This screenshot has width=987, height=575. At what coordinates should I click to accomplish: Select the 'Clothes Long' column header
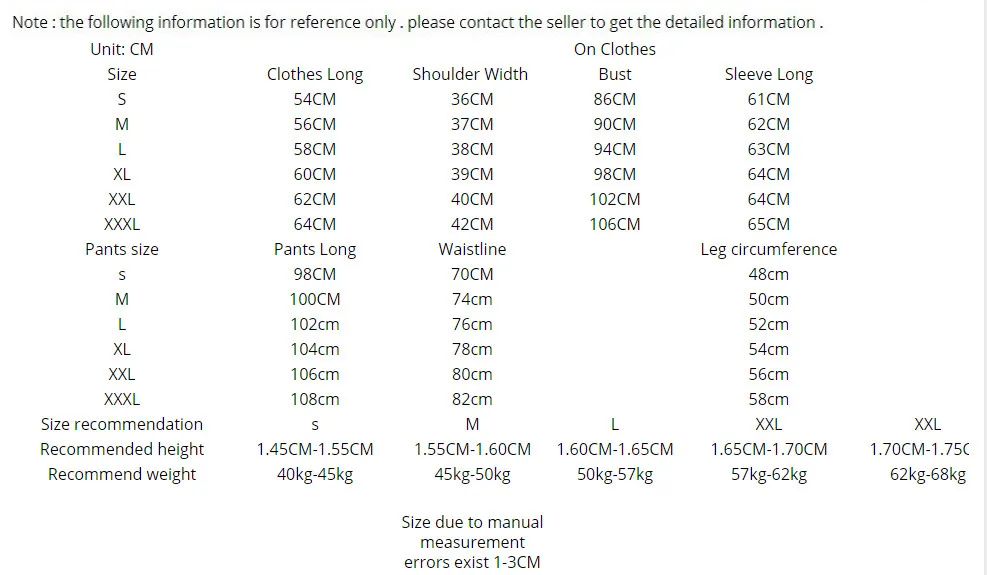coord(315,74)
